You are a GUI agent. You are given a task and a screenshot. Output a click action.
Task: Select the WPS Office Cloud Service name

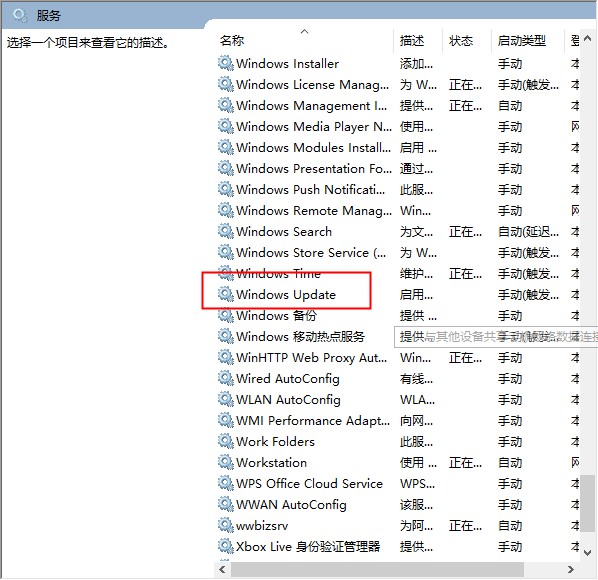tap(309, 484)
